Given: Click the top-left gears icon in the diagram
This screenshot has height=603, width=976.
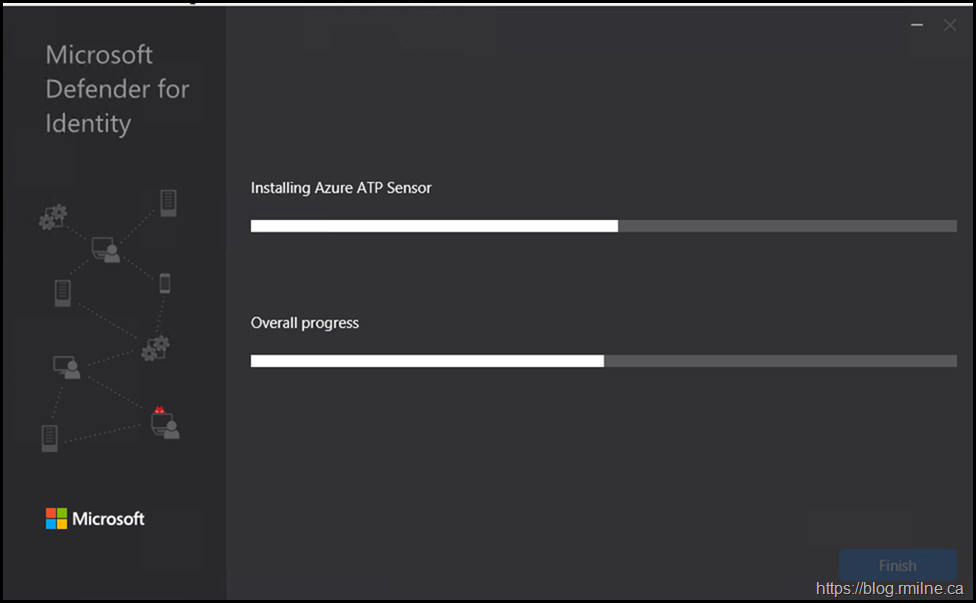Looking at the screenshot, I should [x=53, y=216].
